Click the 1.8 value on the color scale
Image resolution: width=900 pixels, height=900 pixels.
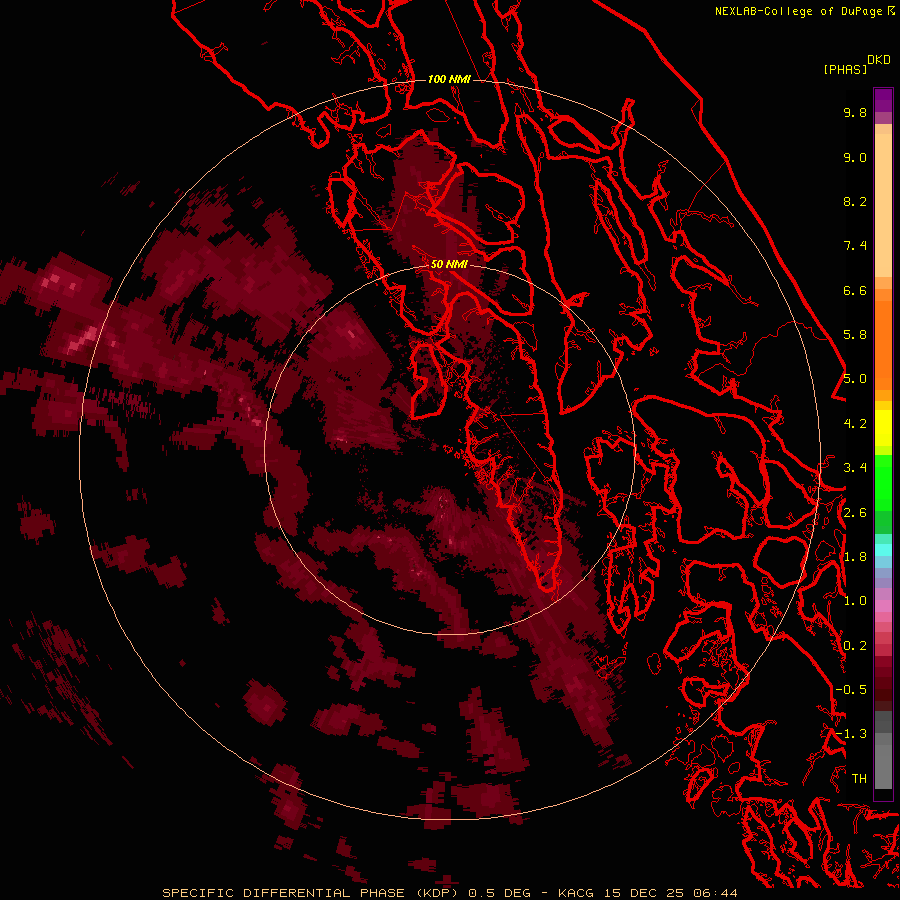(x=855, y=557)
